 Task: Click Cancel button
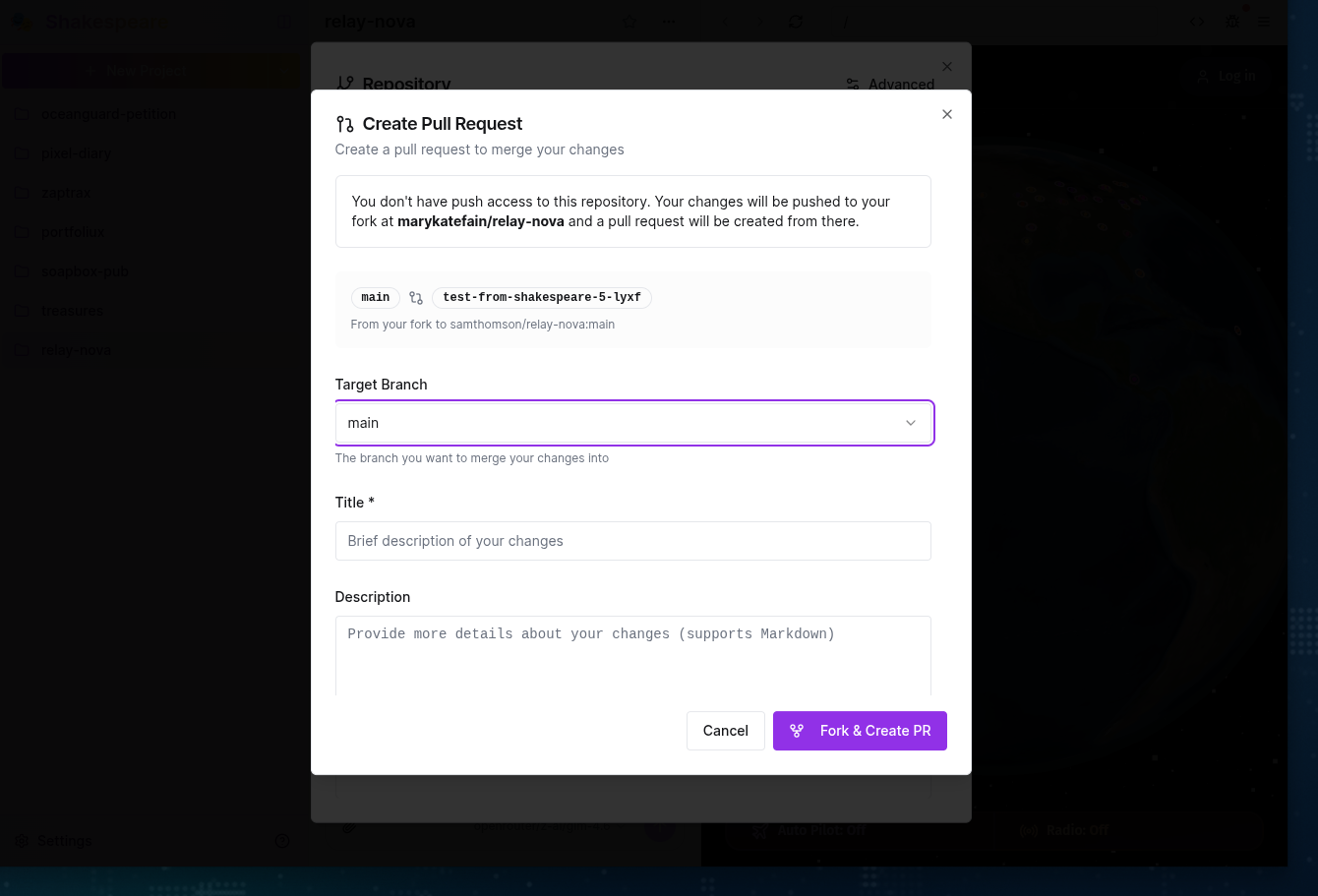725,731
